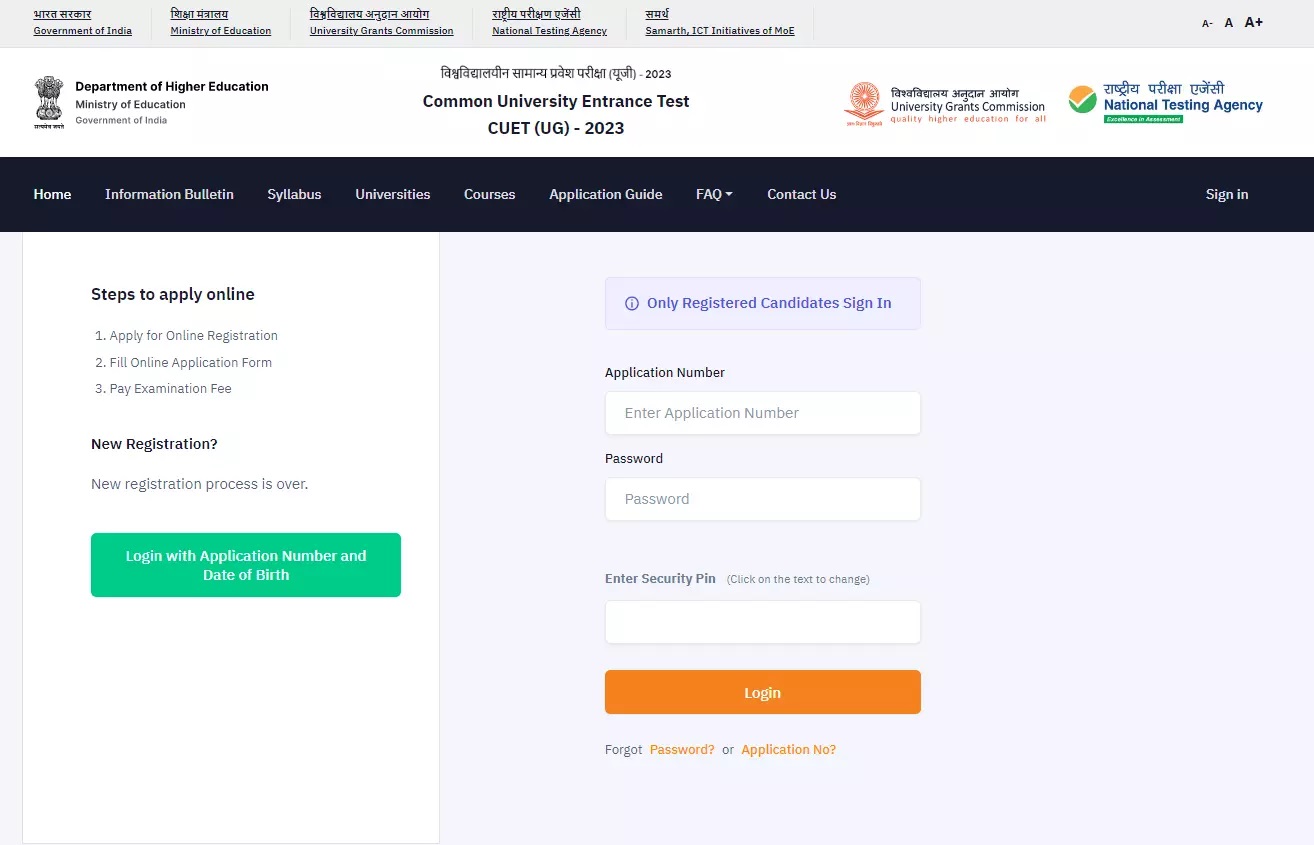This screenshot has height=845, width=1314.
Task: Click Sign in in the navigation bar
Action: coord(1227,194)
